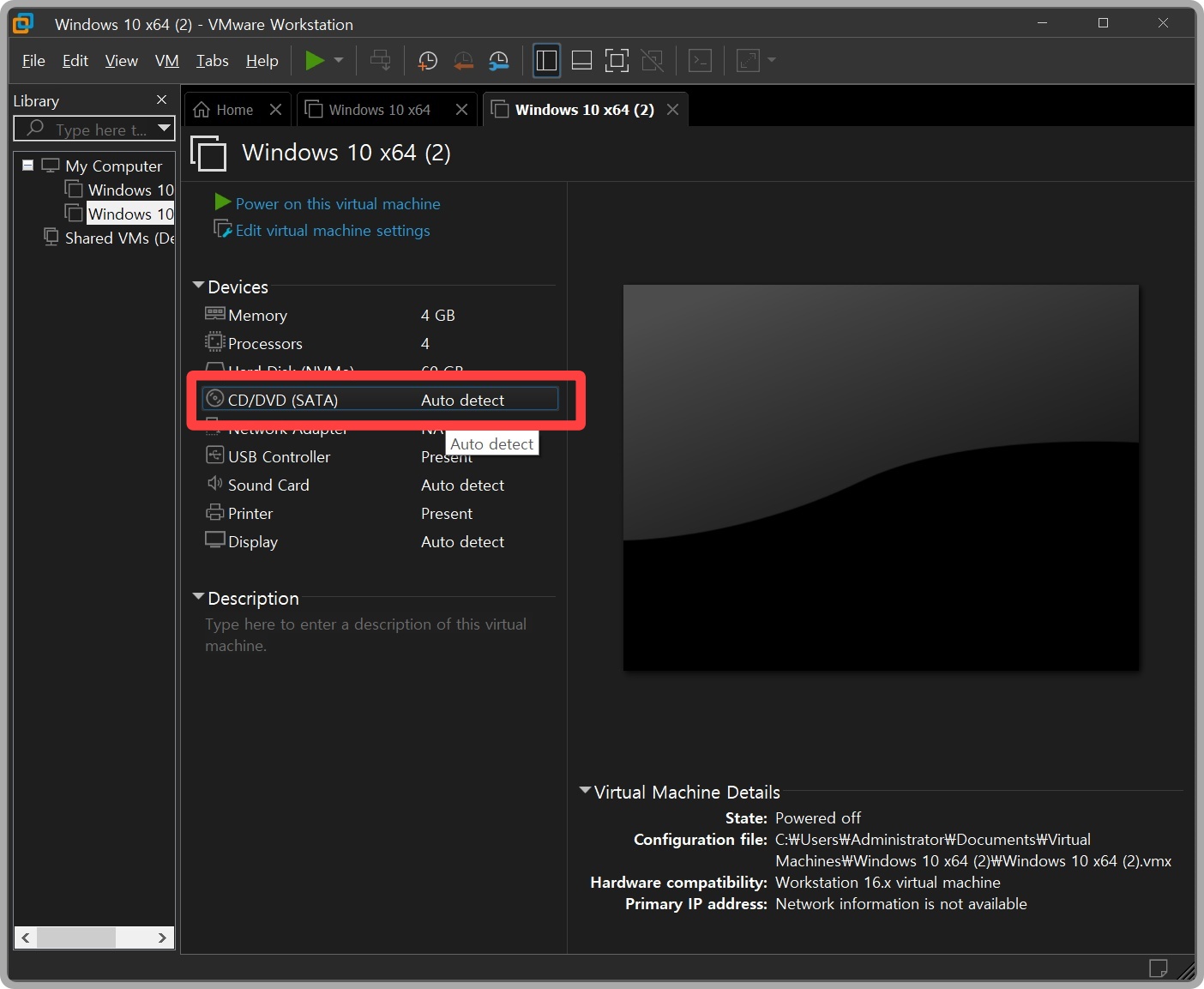
Task: Click the Display Auto detect value
Action: coord(462,541)
